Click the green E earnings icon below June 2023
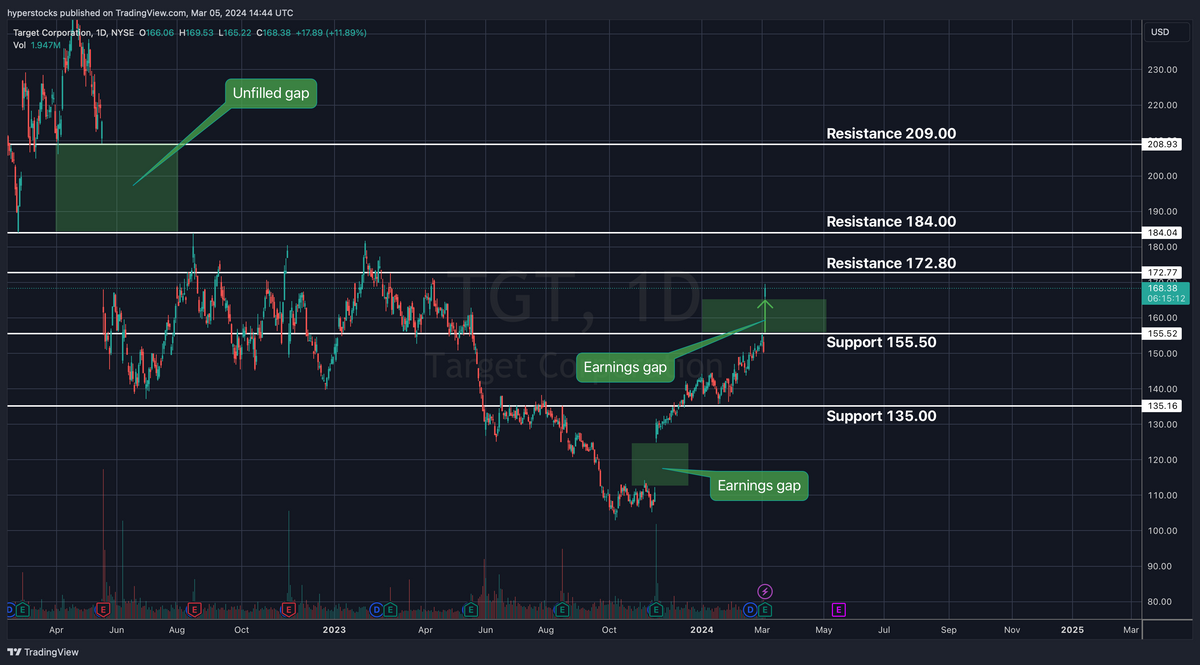This screenshot has width=1200, height=665. pyautogui.click(x=470, y=609)
